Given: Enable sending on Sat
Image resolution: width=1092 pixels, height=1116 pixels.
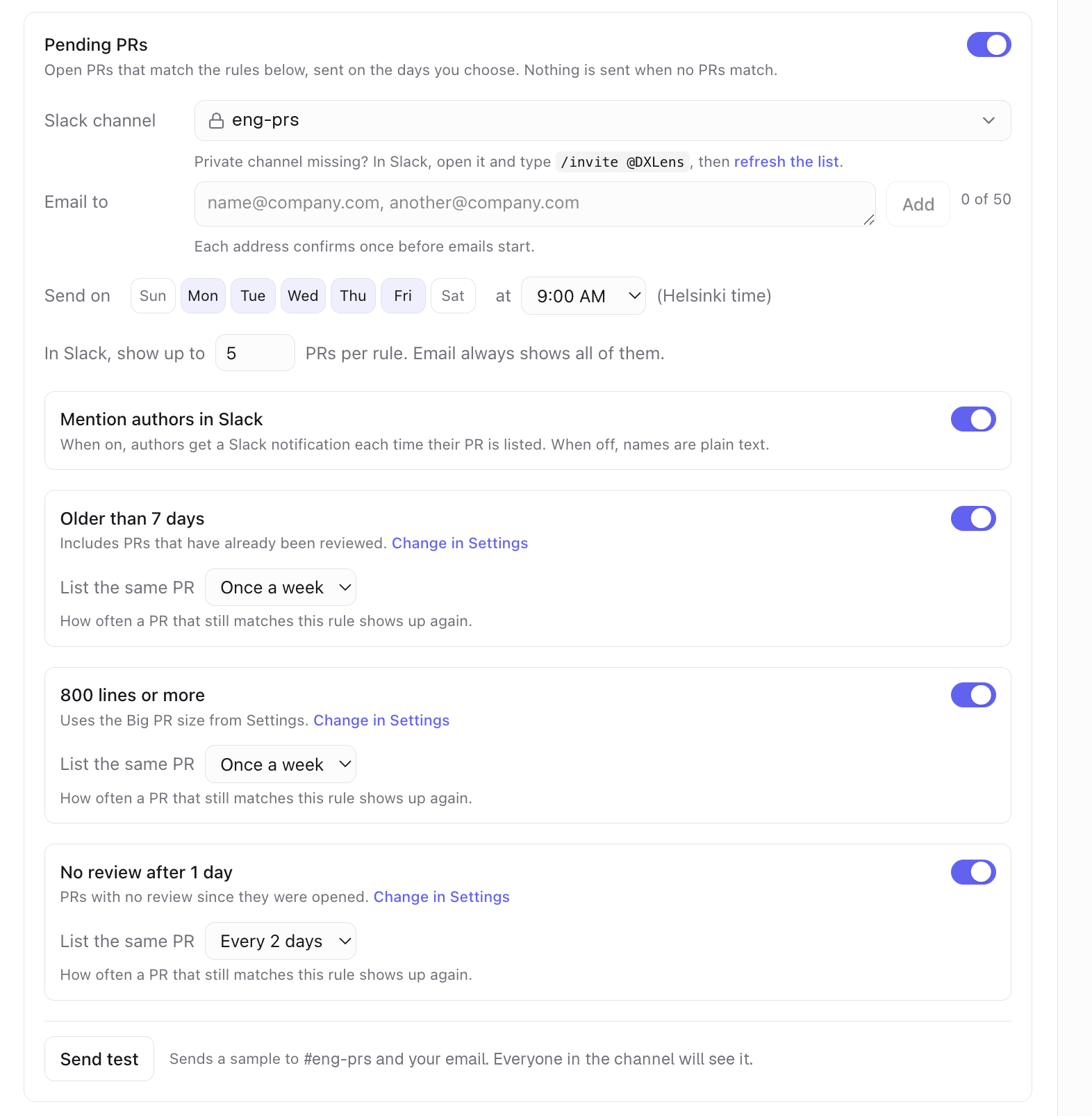Looking at the screenshot, I should click(x=453, y=296).
